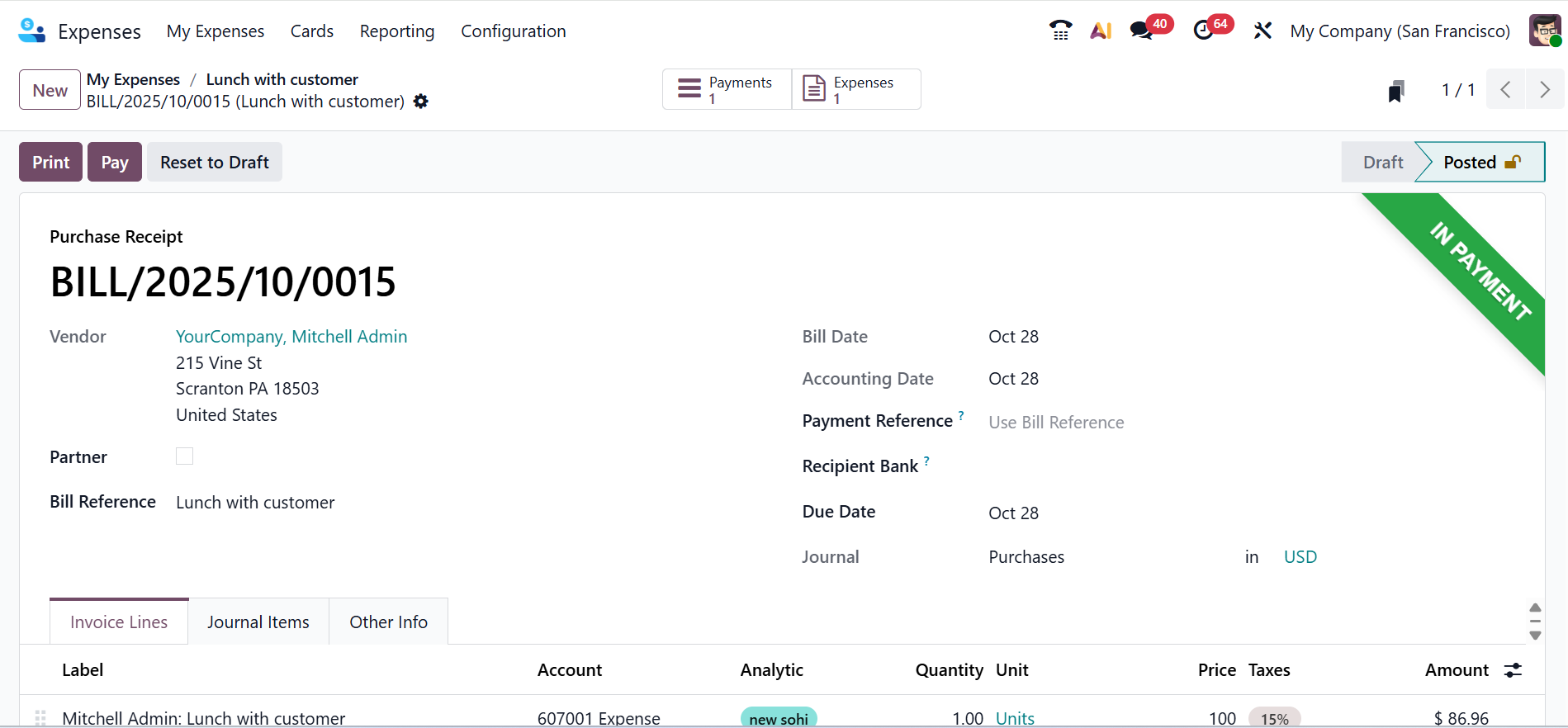
Task: Open the gear actions menu
Action: (x=421, y=102)
